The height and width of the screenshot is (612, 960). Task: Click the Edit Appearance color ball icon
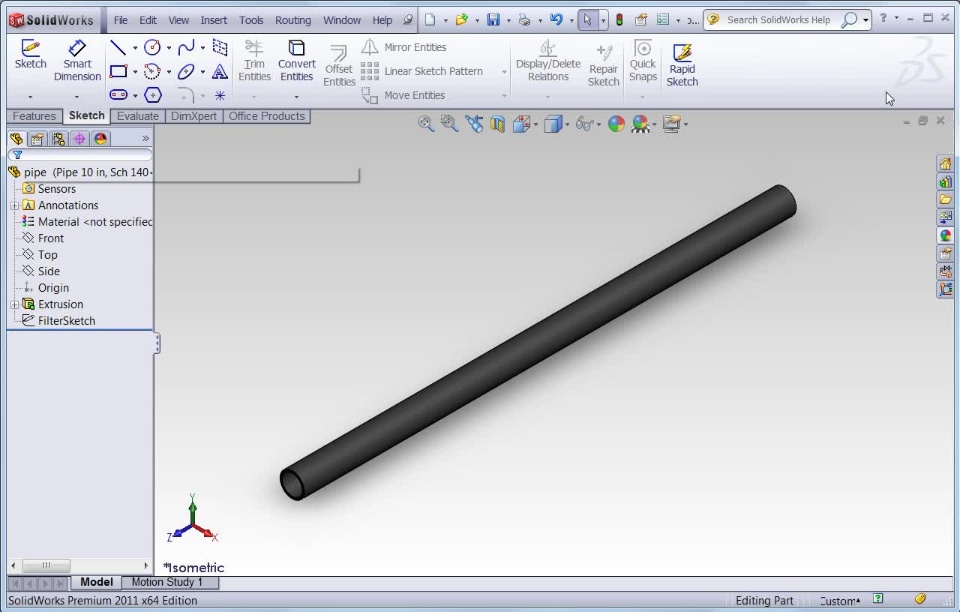[616, 124]
